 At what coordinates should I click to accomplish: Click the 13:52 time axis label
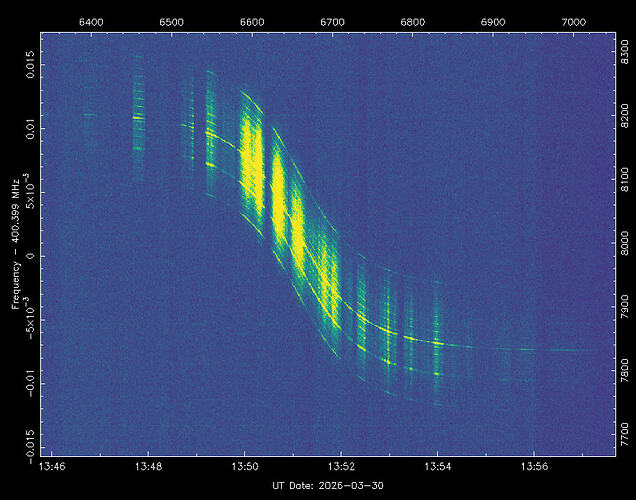click(x=342, y=466)
